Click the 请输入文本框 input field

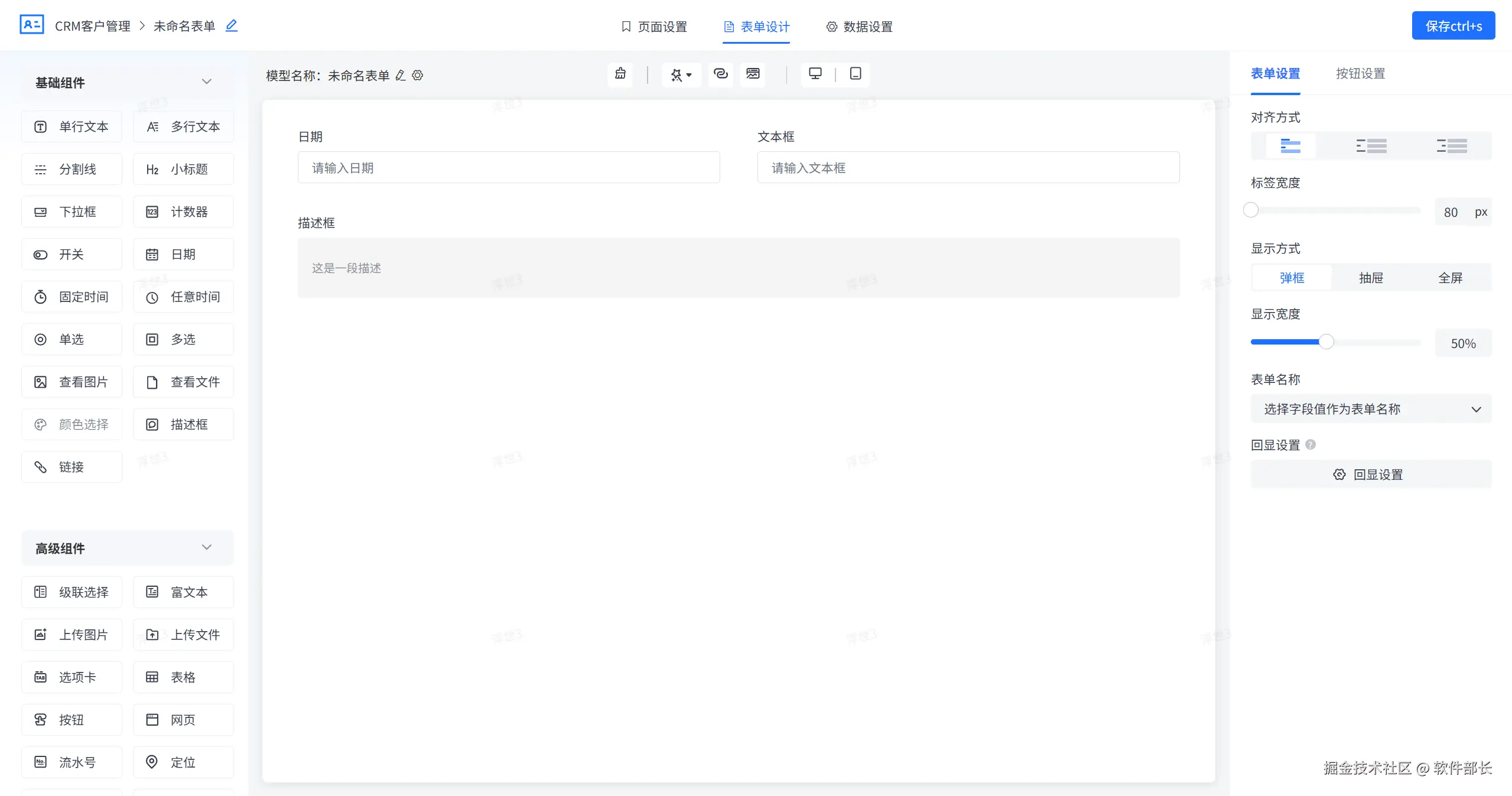point(968,168)
